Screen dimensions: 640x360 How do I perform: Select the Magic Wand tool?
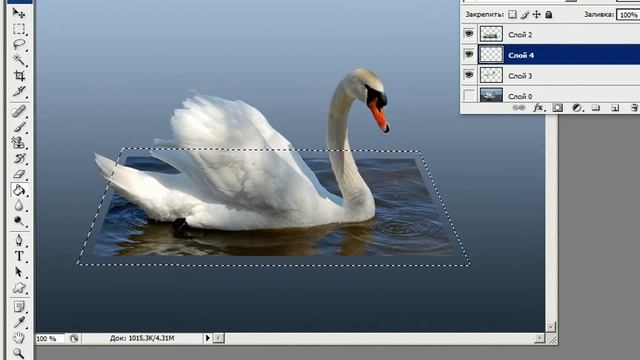click(x=19, y=60)
